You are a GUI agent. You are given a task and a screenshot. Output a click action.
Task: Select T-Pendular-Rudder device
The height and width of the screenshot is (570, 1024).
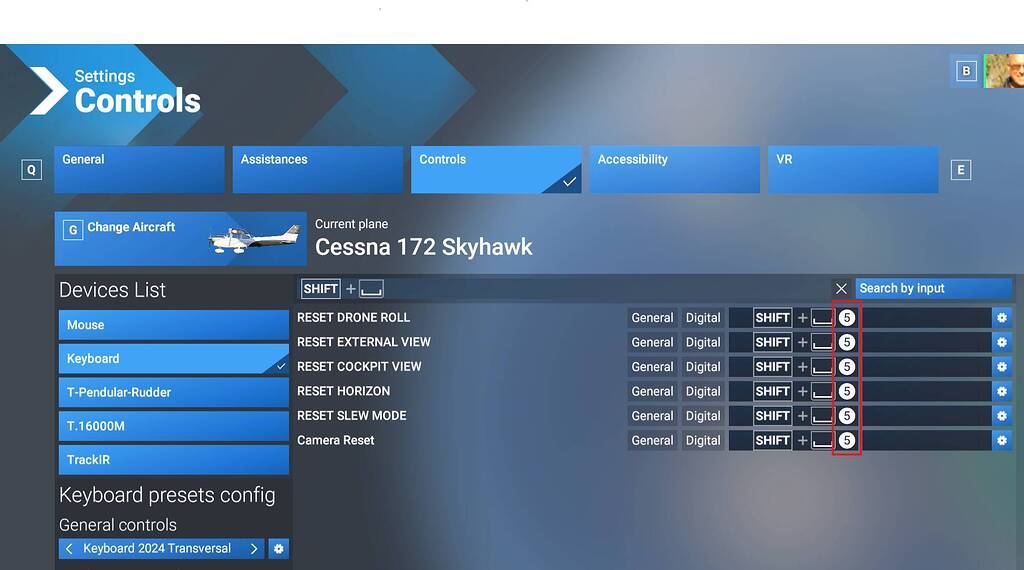pos(174,392)
